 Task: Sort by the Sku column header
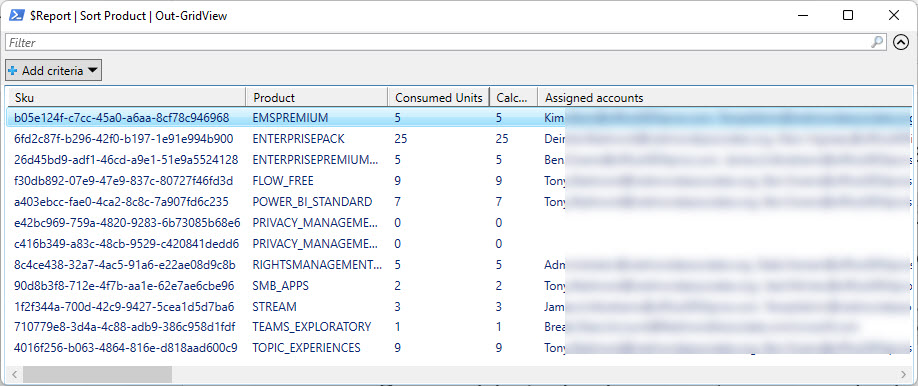(125, 97)
